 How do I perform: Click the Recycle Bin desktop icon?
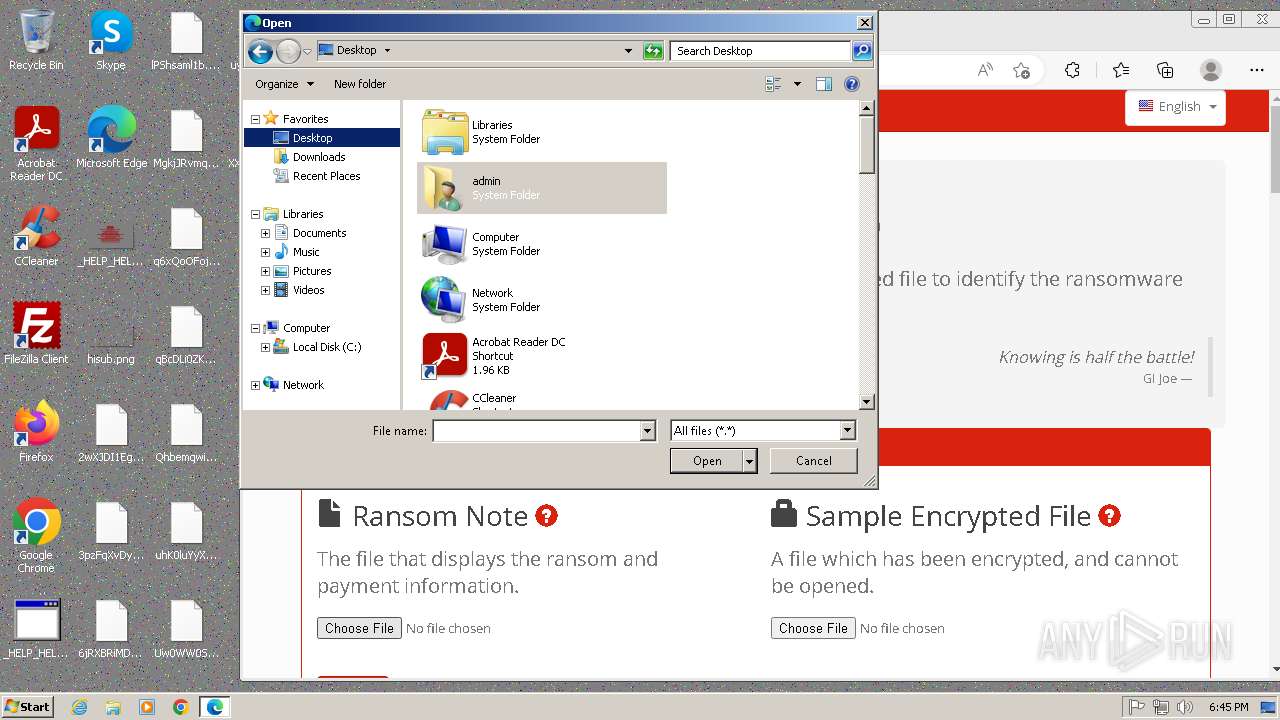[x=36, y=41]
